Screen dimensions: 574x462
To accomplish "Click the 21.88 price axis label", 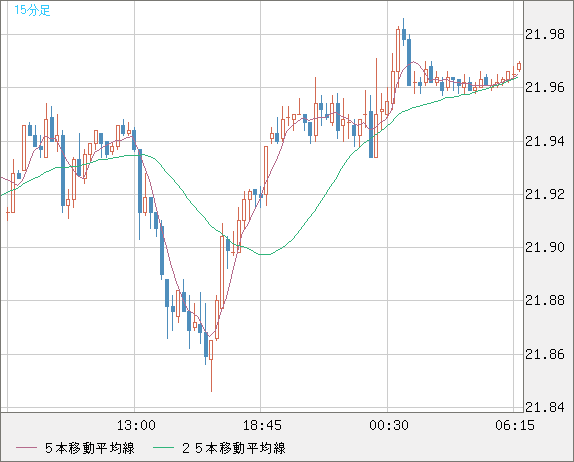I will point(545,301).
